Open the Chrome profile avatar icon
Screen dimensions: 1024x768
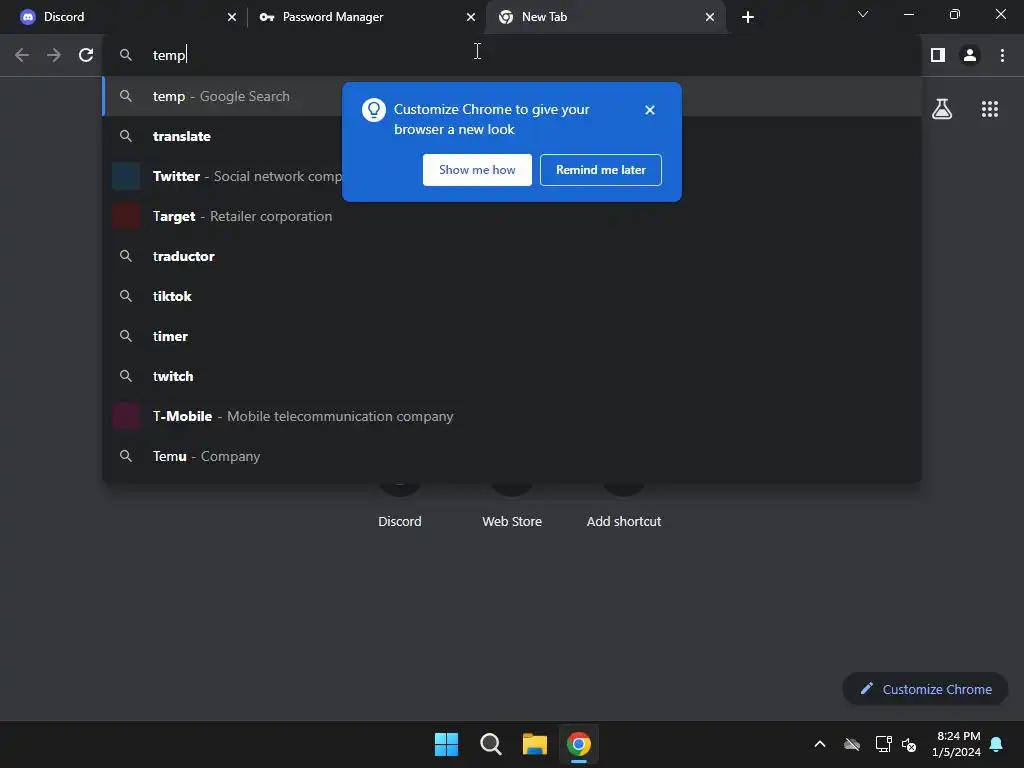point(970,55)
